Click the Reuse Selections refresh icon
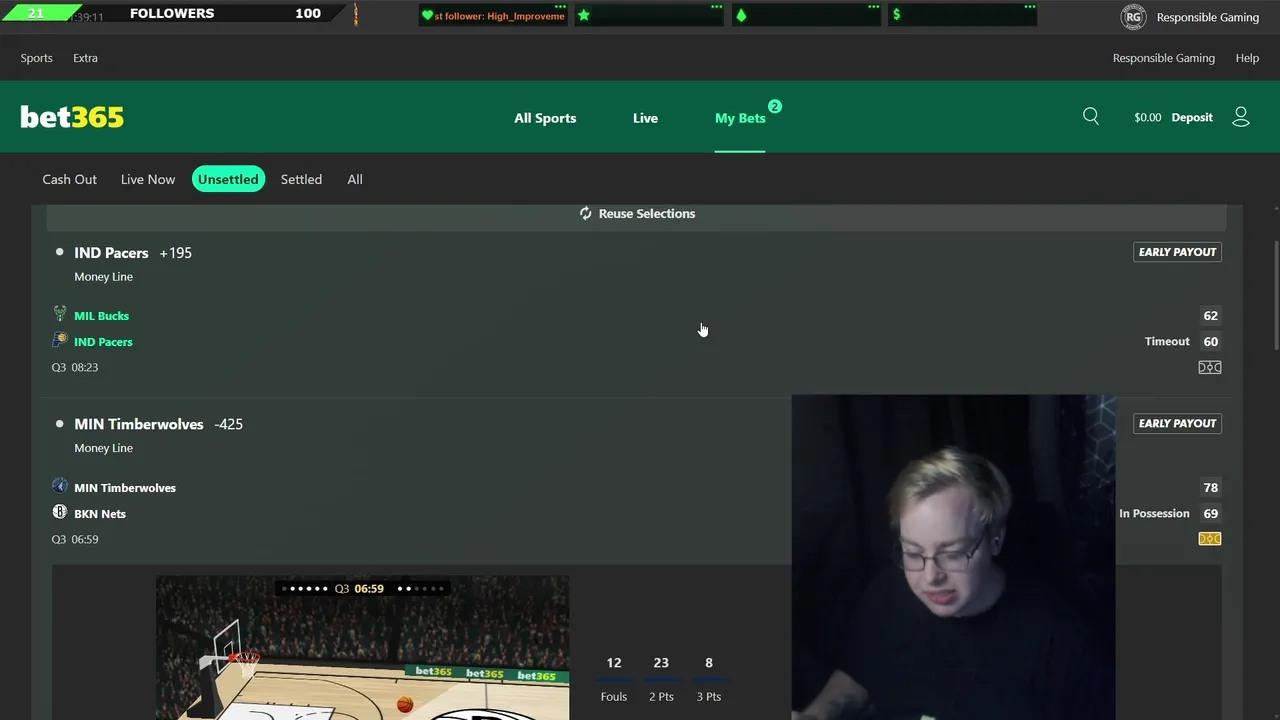Image resolution: width=1280 pixels, height=720 pixels. (586, 213)
